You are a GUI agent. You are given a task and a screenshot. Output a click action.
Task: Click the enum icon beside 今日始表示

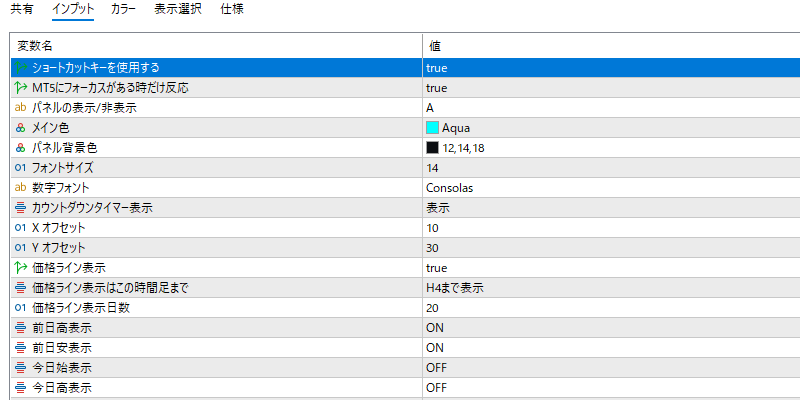20,368
